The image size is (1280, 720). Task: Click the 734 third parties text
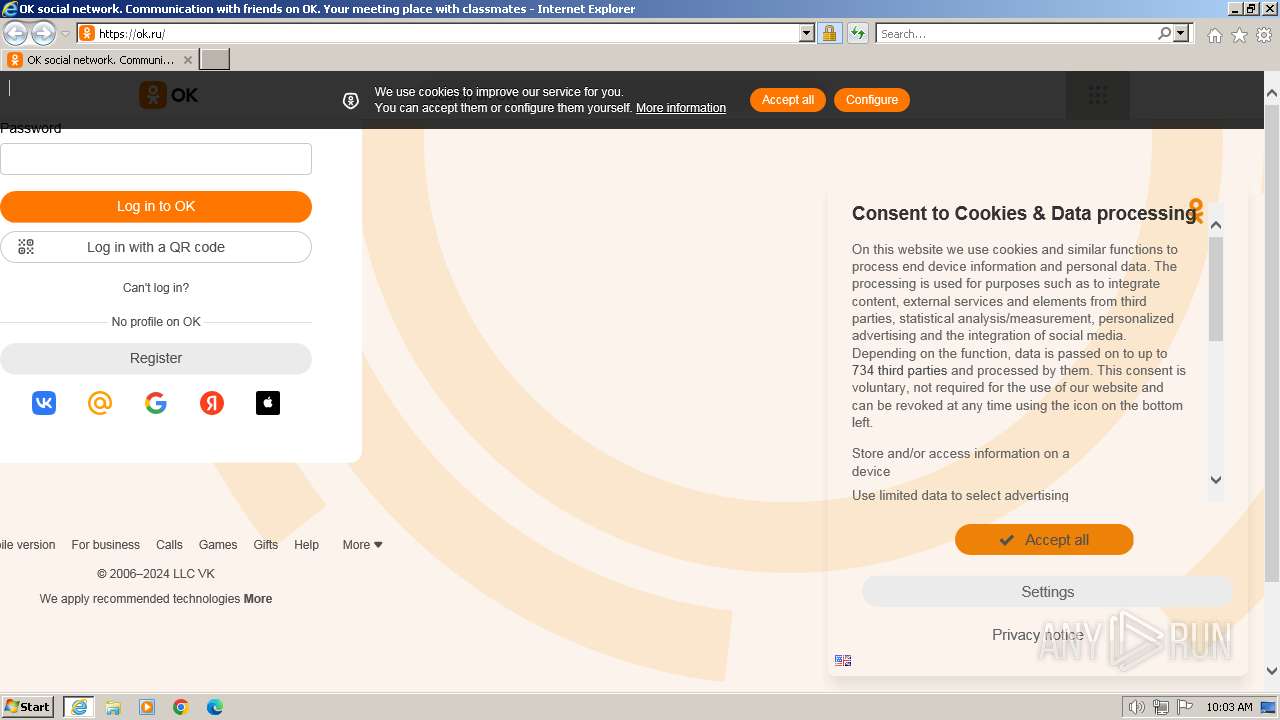click(899, 371)
